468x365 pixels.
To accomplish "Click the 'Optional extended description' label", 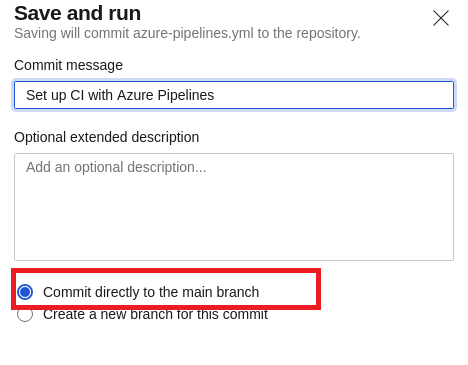I will coord(107,137).
